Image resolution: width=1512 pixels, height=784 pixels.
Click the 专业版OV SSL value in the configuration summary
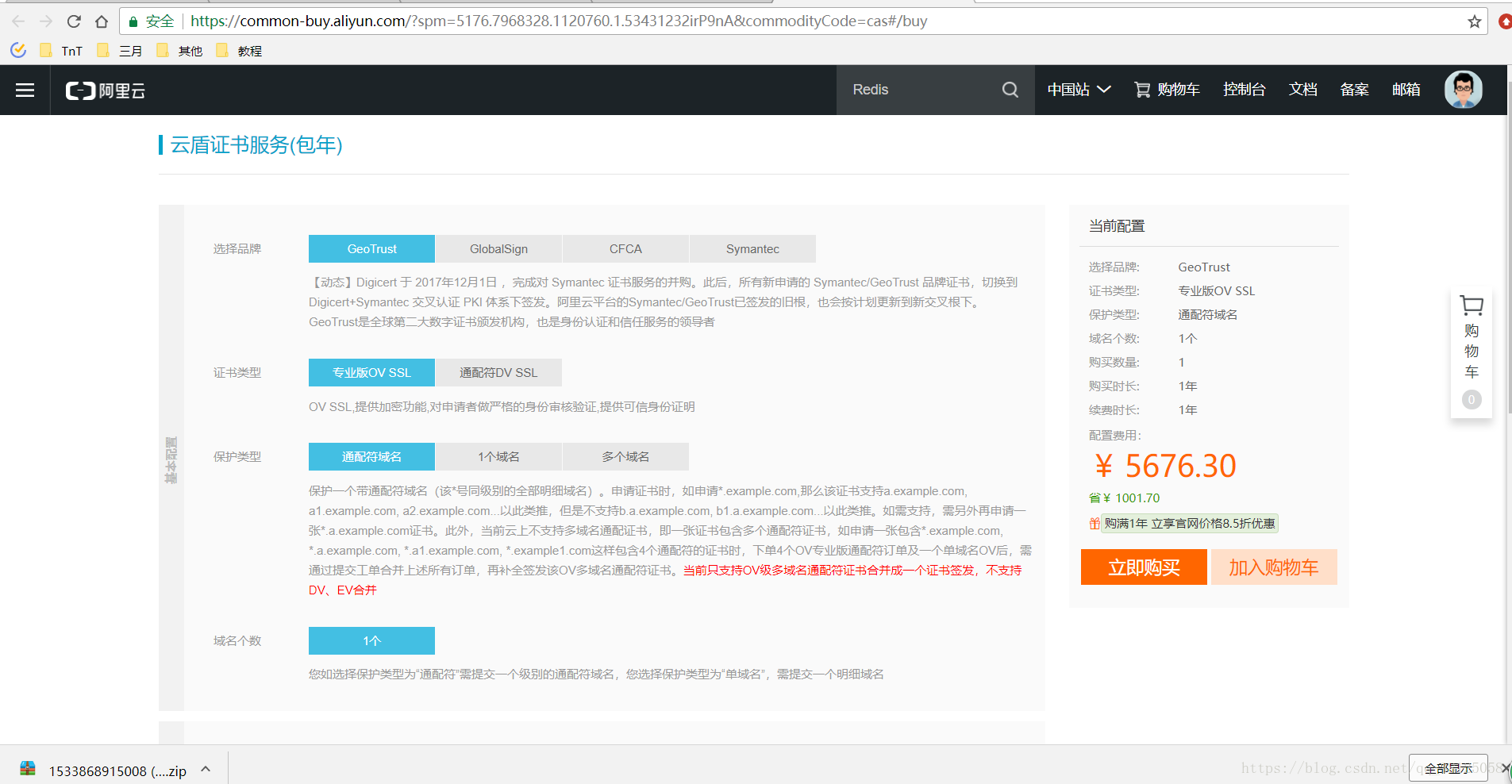tap(1217, 291)
